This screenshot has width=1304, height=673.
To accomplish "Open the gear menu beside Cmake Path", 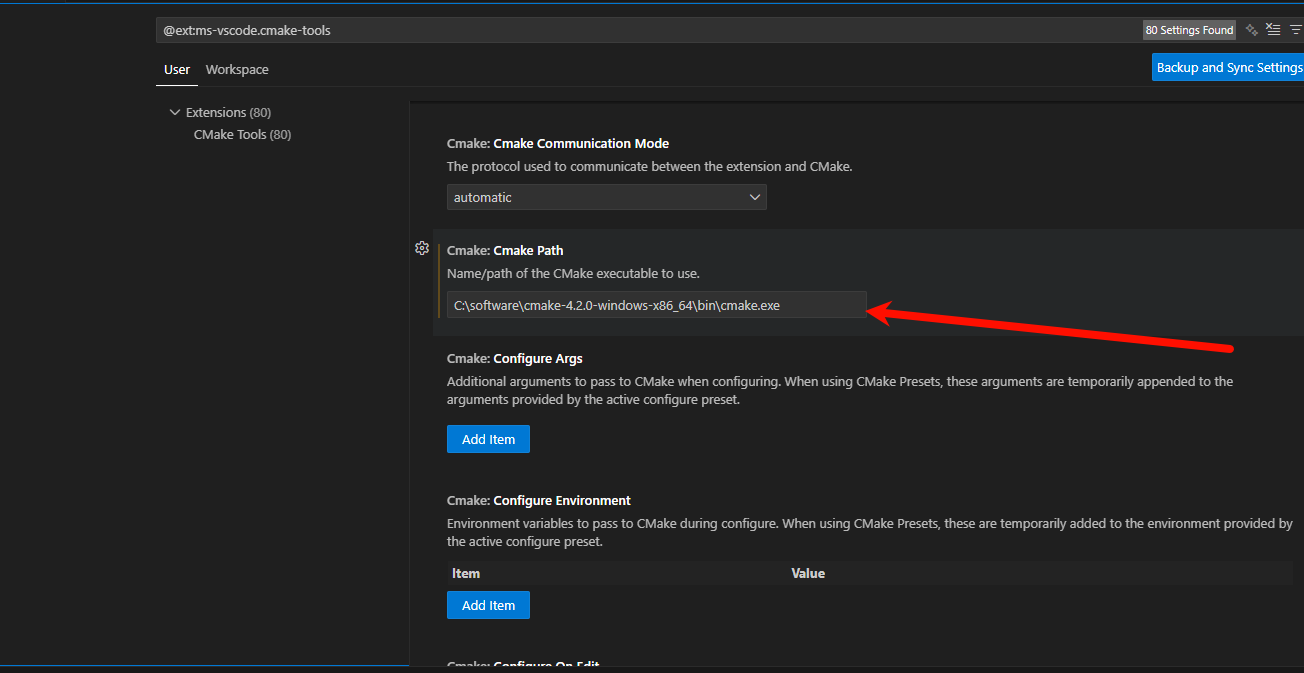I will pos(422,248).
